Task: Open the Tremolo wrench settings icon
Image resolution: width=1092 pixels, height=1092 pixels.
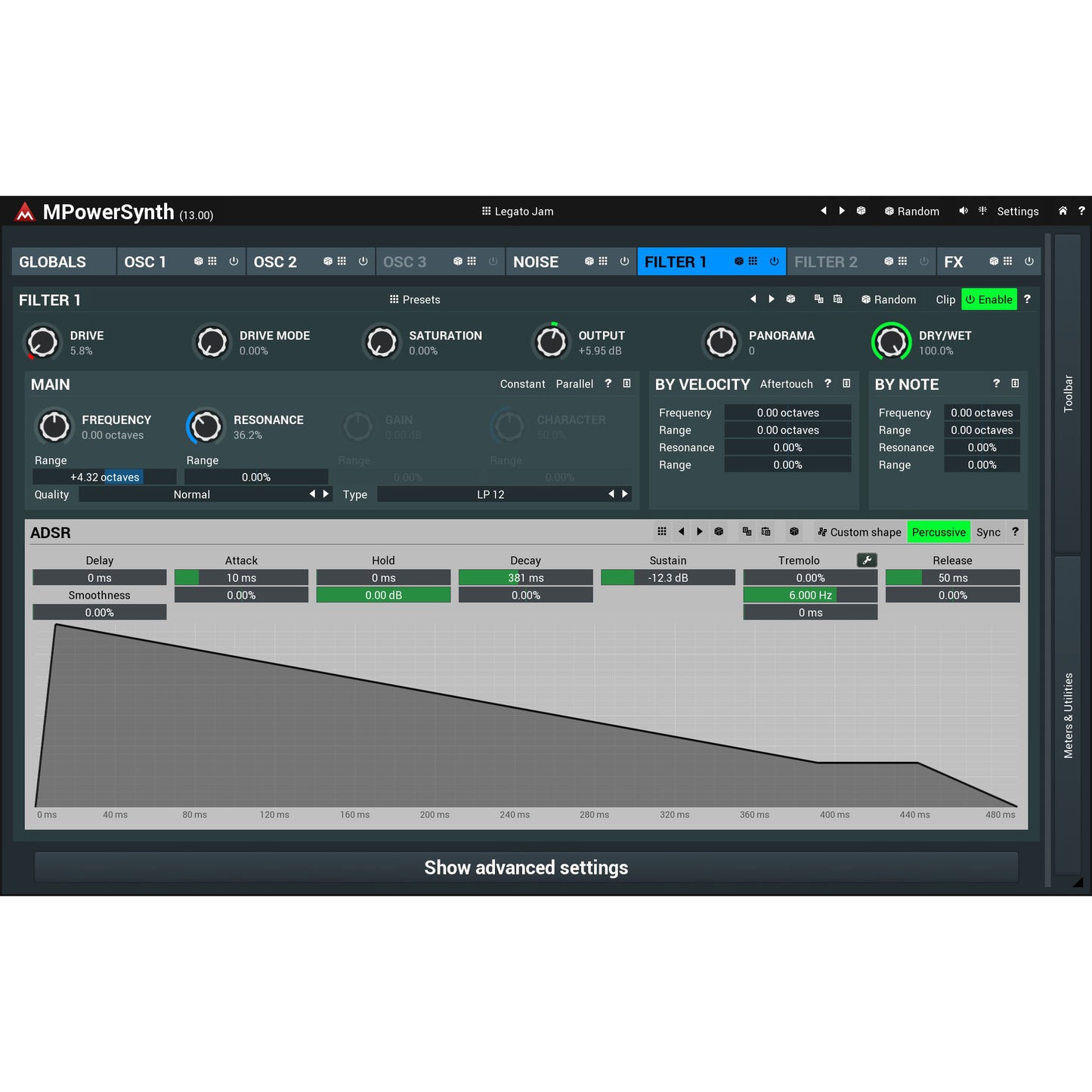Action: (866, 560)
